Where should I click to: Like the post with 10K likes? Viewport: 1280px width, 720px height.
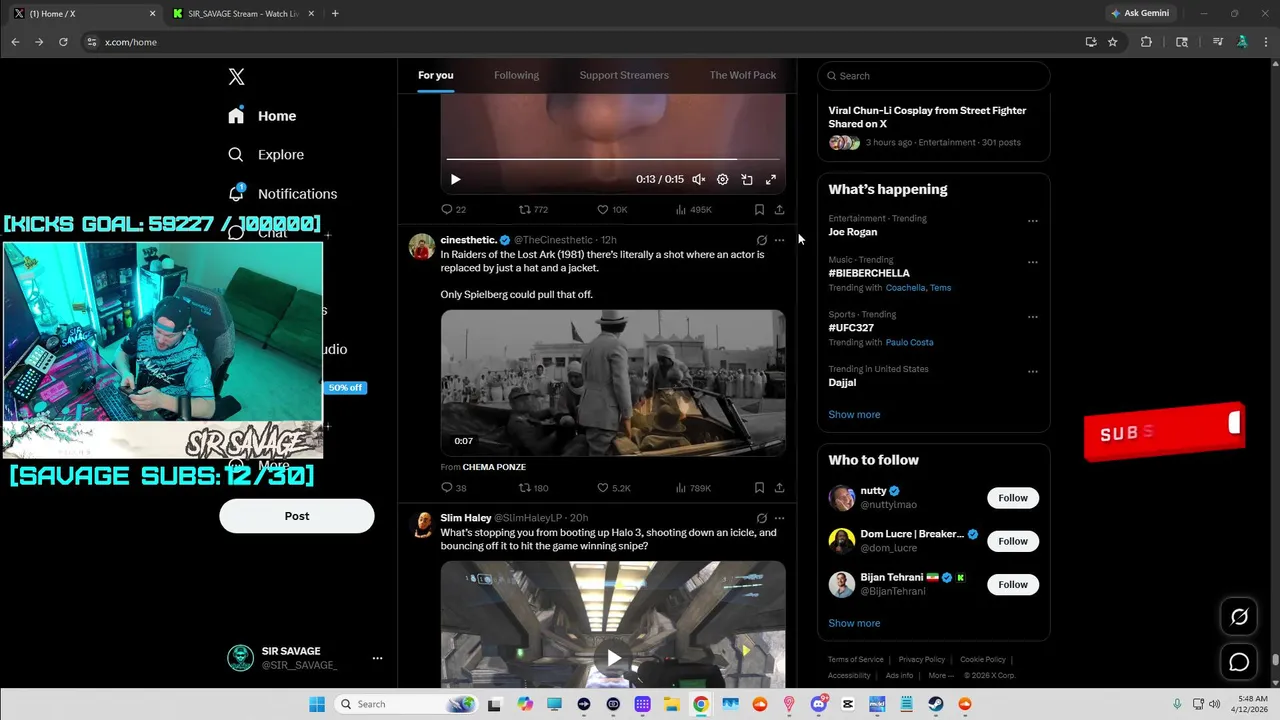(612, 209)
